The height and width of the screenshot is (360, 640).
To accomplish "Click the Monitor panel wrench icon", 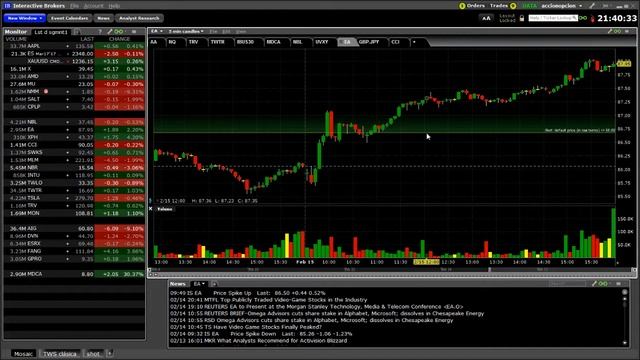I will [109, 32].
